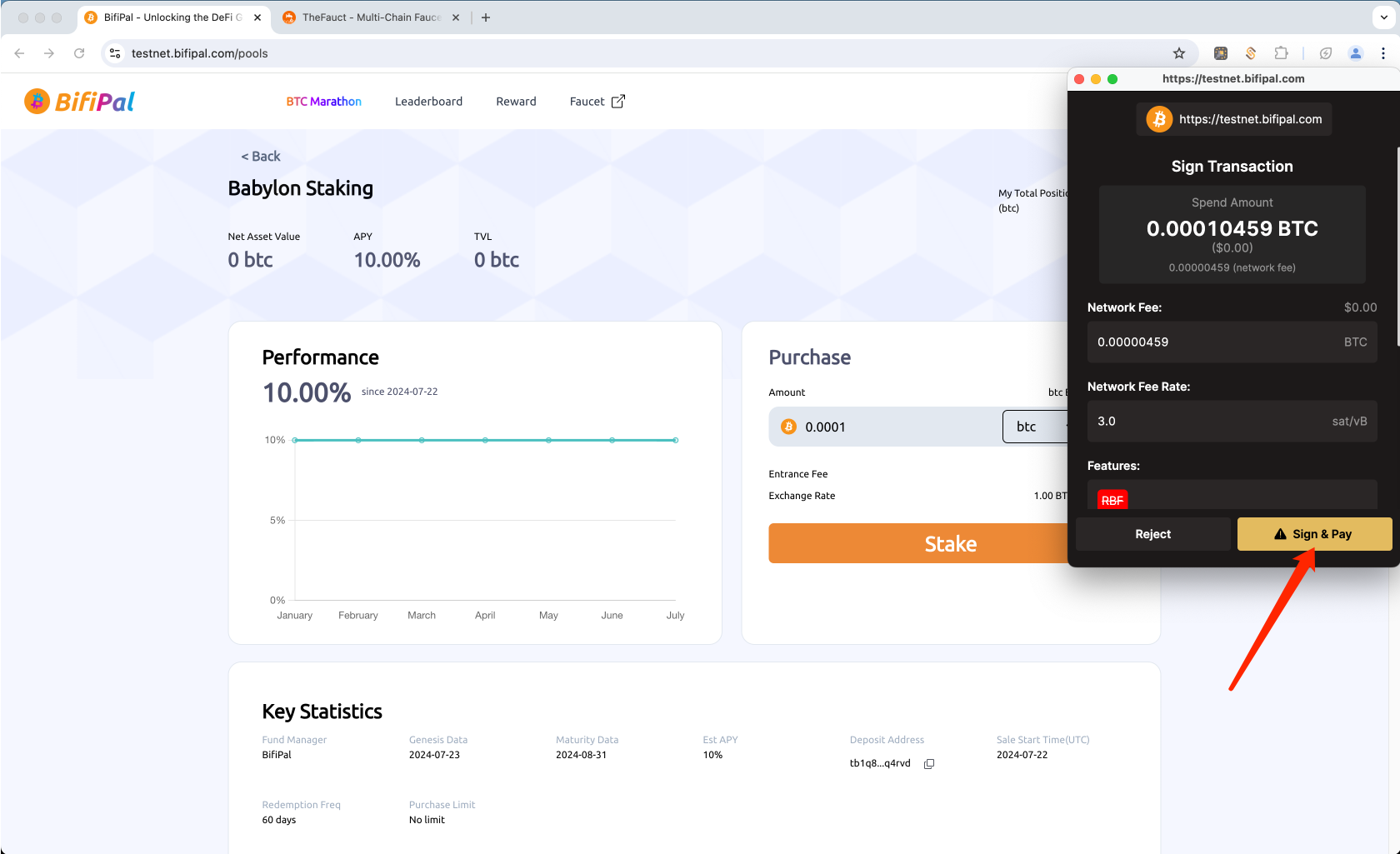1400x854 pixels.
Task: Copy the deposit address
Action: tap(929, 763)
